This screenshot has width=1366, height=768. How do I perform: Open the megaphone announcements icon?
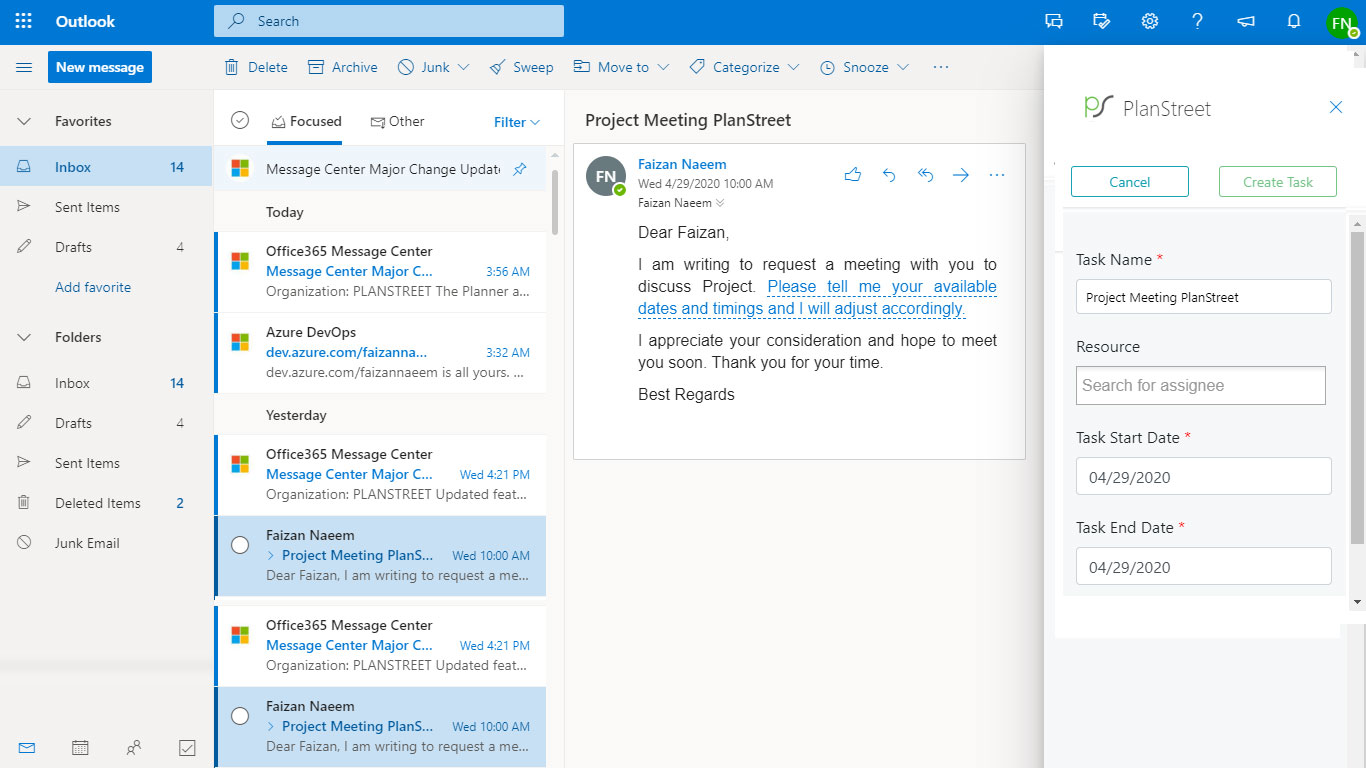pyautogui.click(x=1246, y=21)
